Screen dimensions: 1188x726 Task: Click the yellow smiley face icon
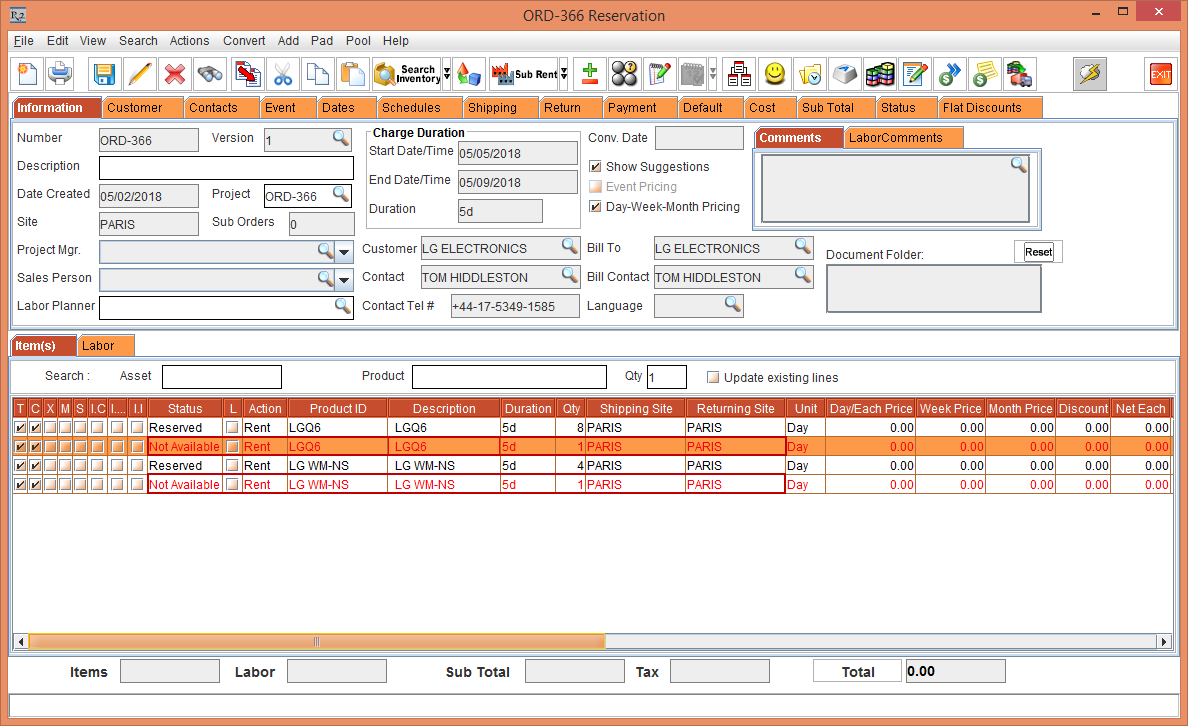coord(774,74)
